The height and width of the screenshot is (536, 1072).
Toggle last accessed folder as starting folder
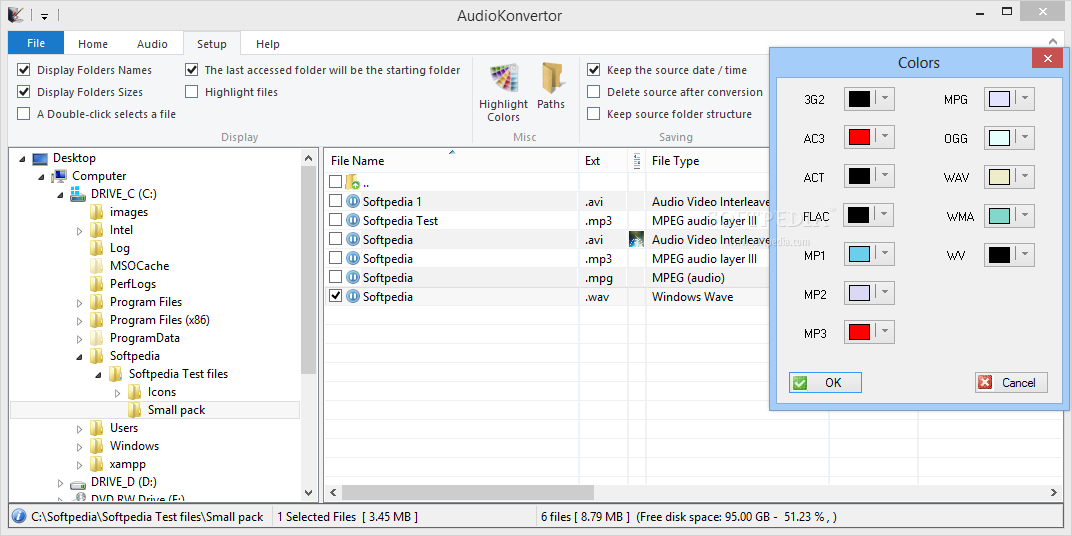[191, 70]
